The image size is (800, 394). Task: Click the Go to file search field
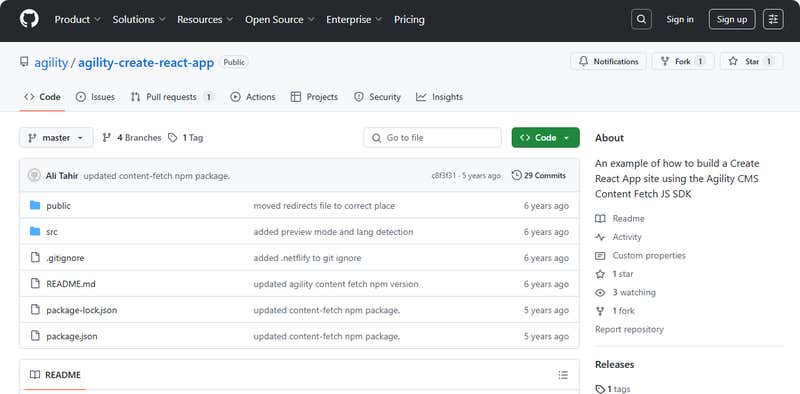[433, 137]
